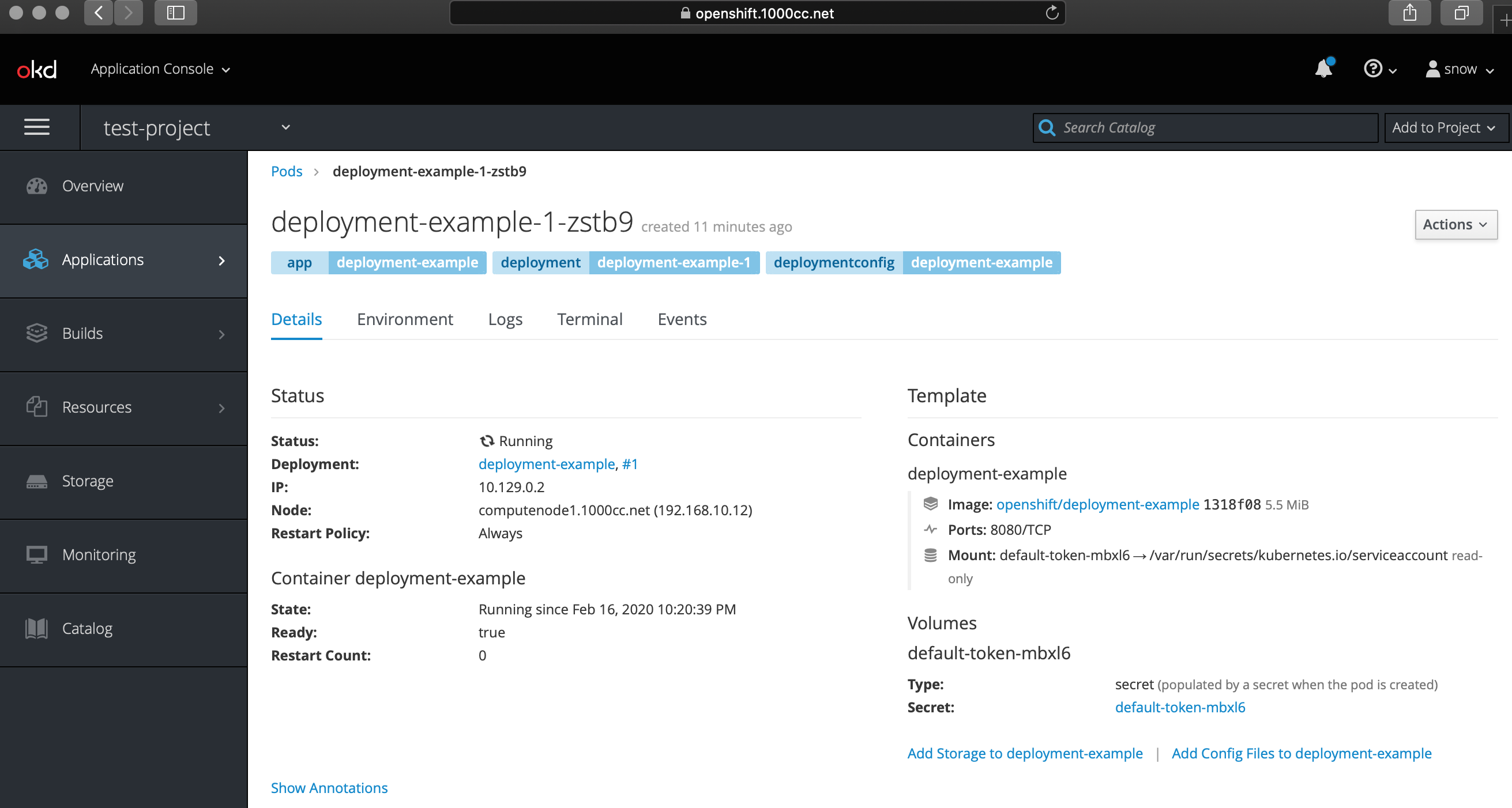Click the Overview dashboard icon
Viewport: 1512px width, 808px height.
click(36, 186)
